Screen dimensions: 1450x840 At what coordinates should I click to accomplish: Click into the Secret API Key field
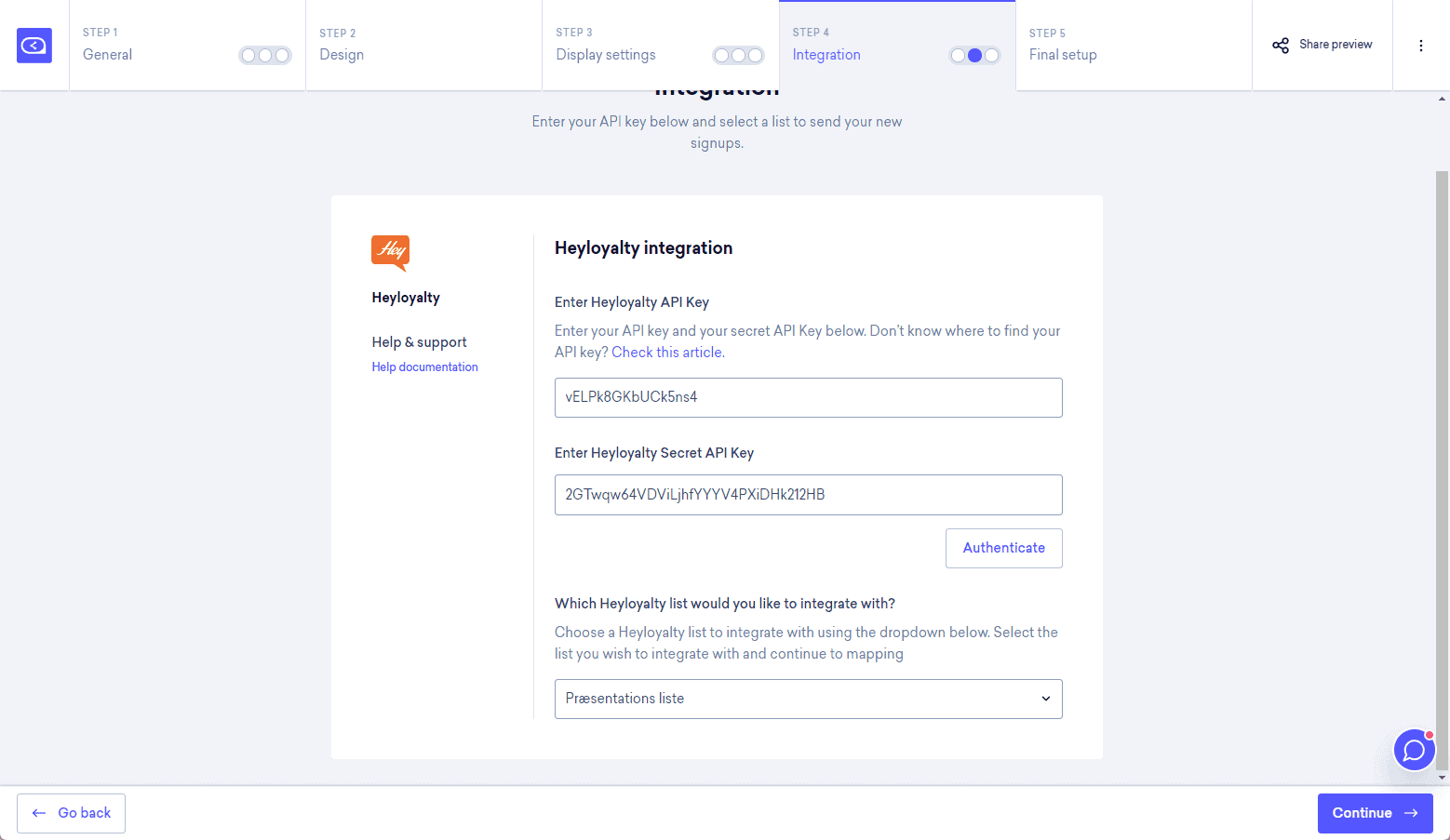tap(808, 495)
